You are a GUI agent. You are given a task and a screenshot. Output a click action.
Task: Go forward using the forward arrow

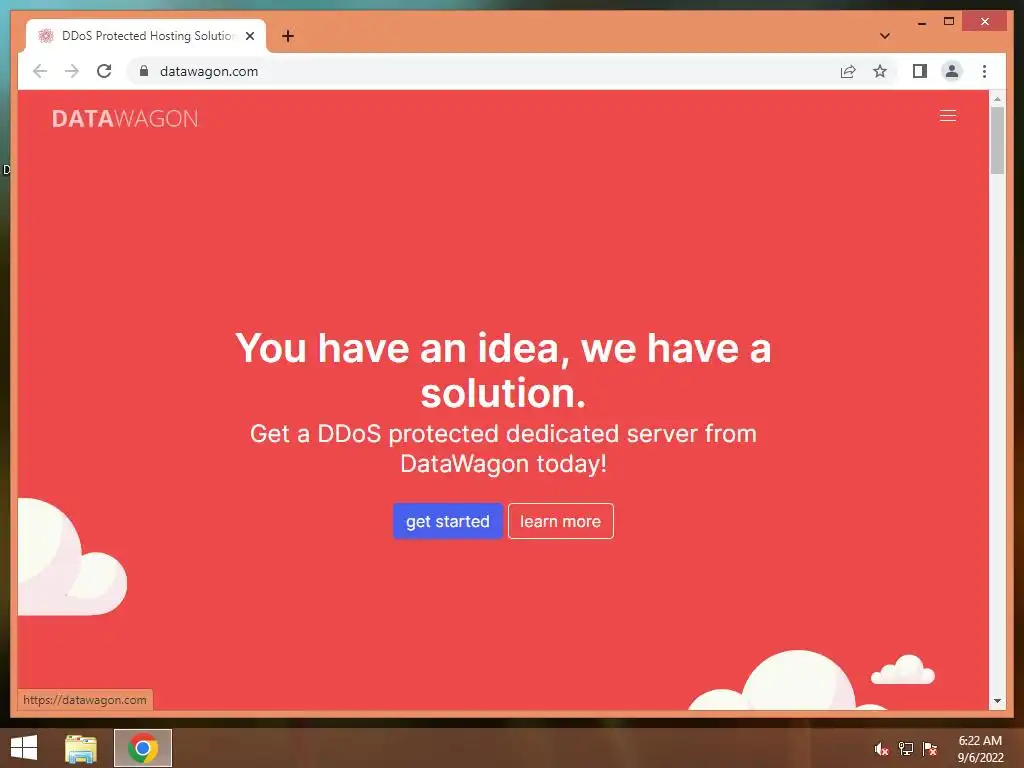click(x=72, y=71)
